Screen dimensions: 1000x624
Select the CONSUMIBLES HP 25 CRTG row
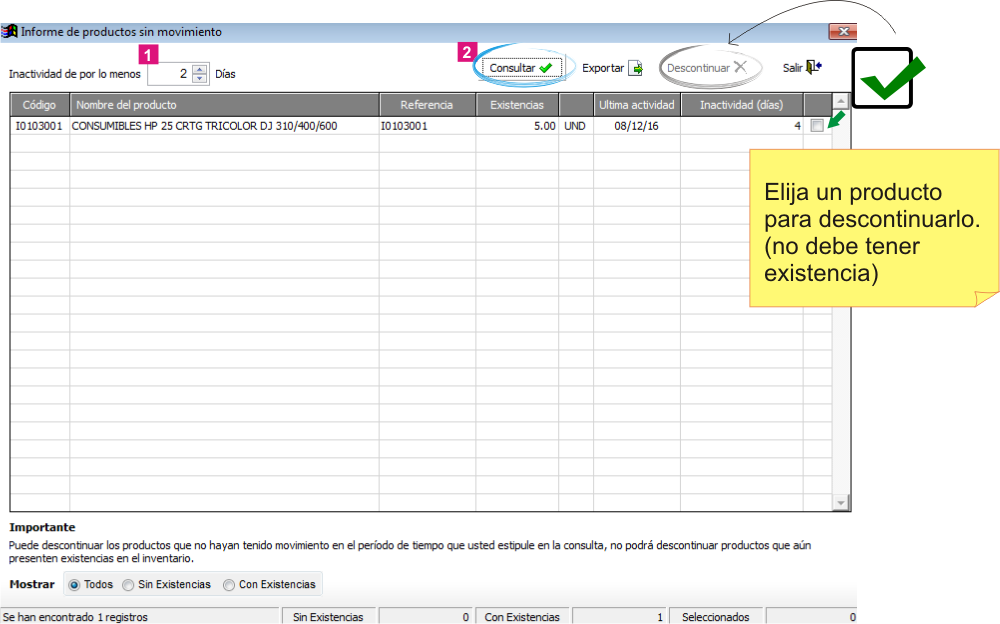pos(420,126)
